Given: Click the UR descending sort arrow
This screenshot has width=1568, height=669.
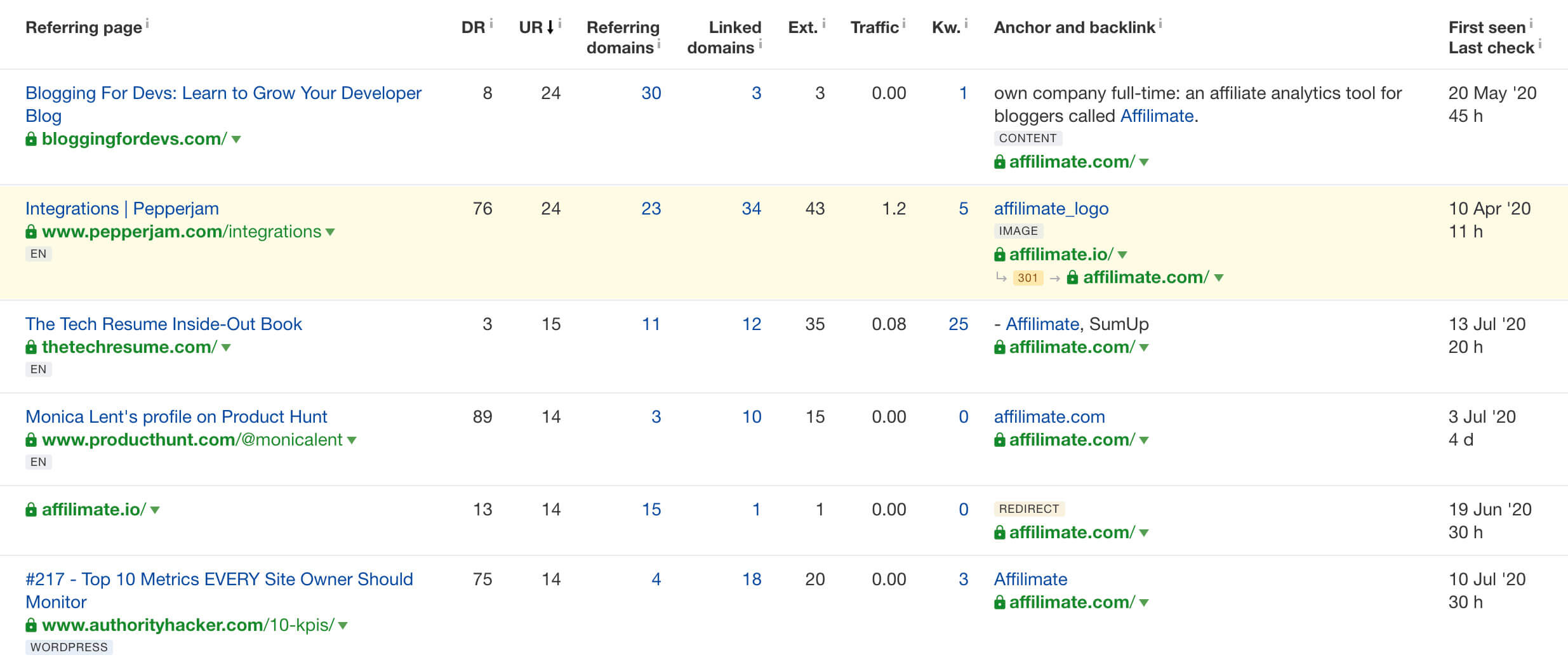Looking at the screenshot, I should pyautogui.click(x=550, y=27).
